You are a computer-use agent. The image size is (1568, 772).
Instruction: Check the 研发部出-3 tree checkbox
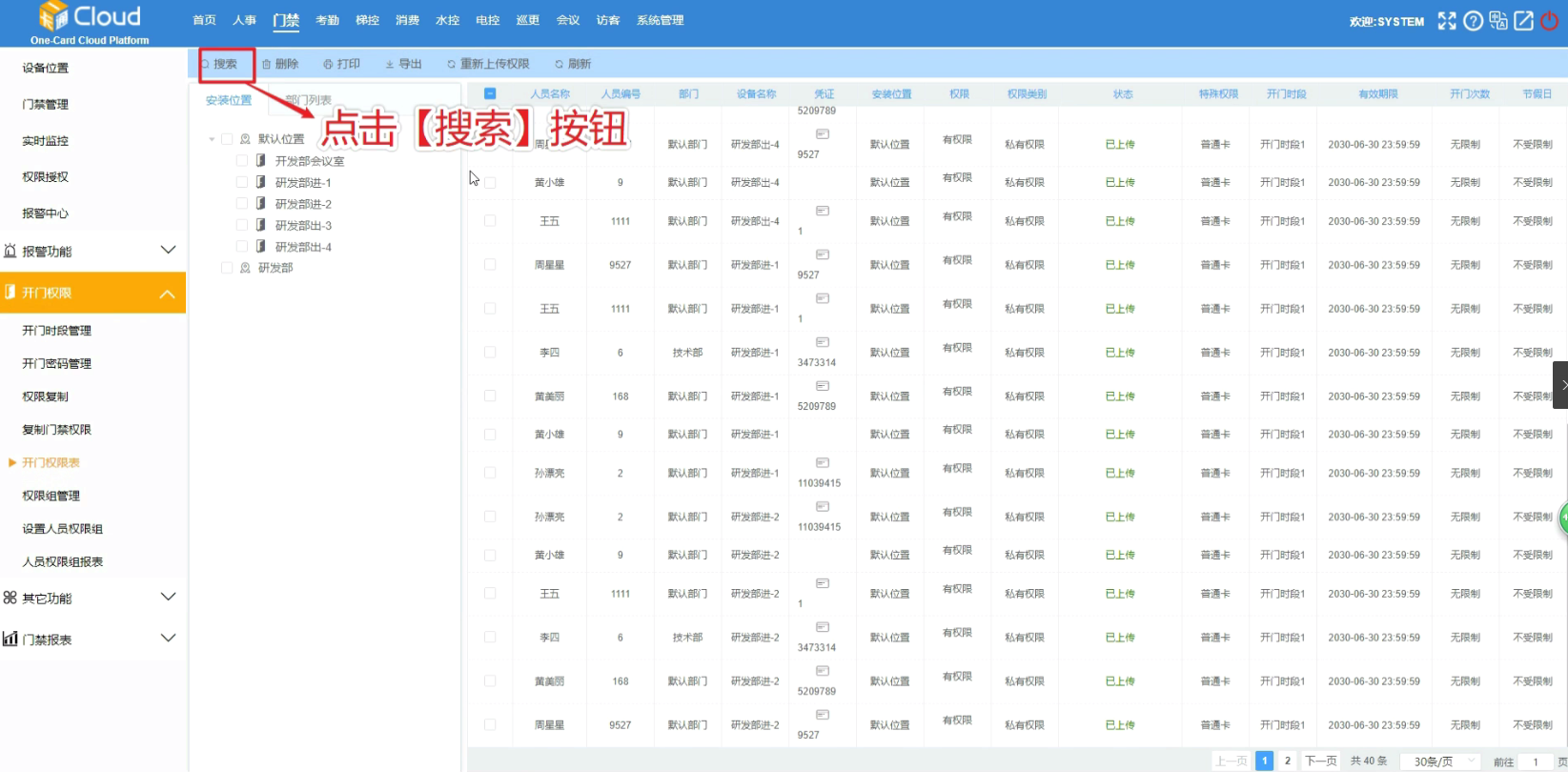(242, 225)
